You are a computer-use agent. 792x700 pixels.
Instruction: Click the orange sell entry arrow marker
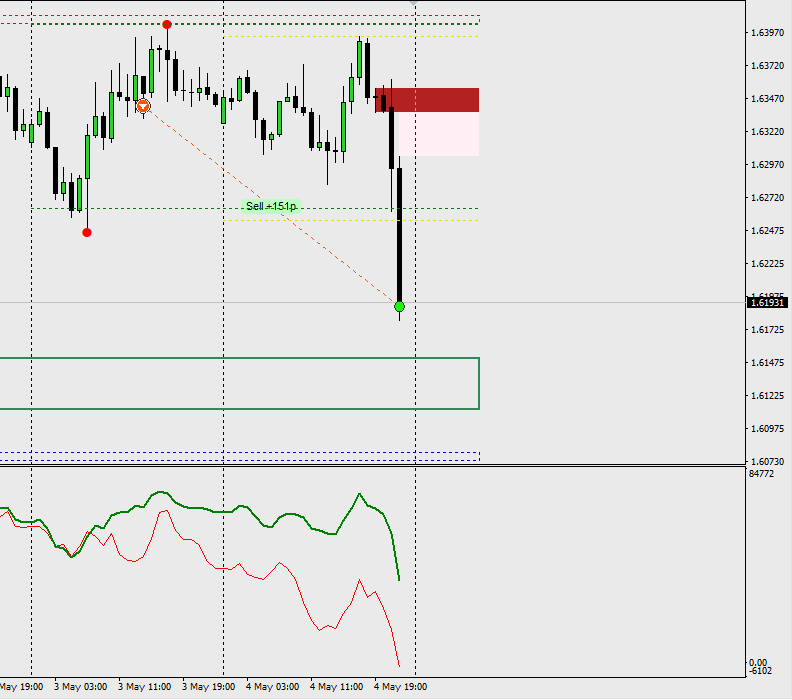(143, 106)
